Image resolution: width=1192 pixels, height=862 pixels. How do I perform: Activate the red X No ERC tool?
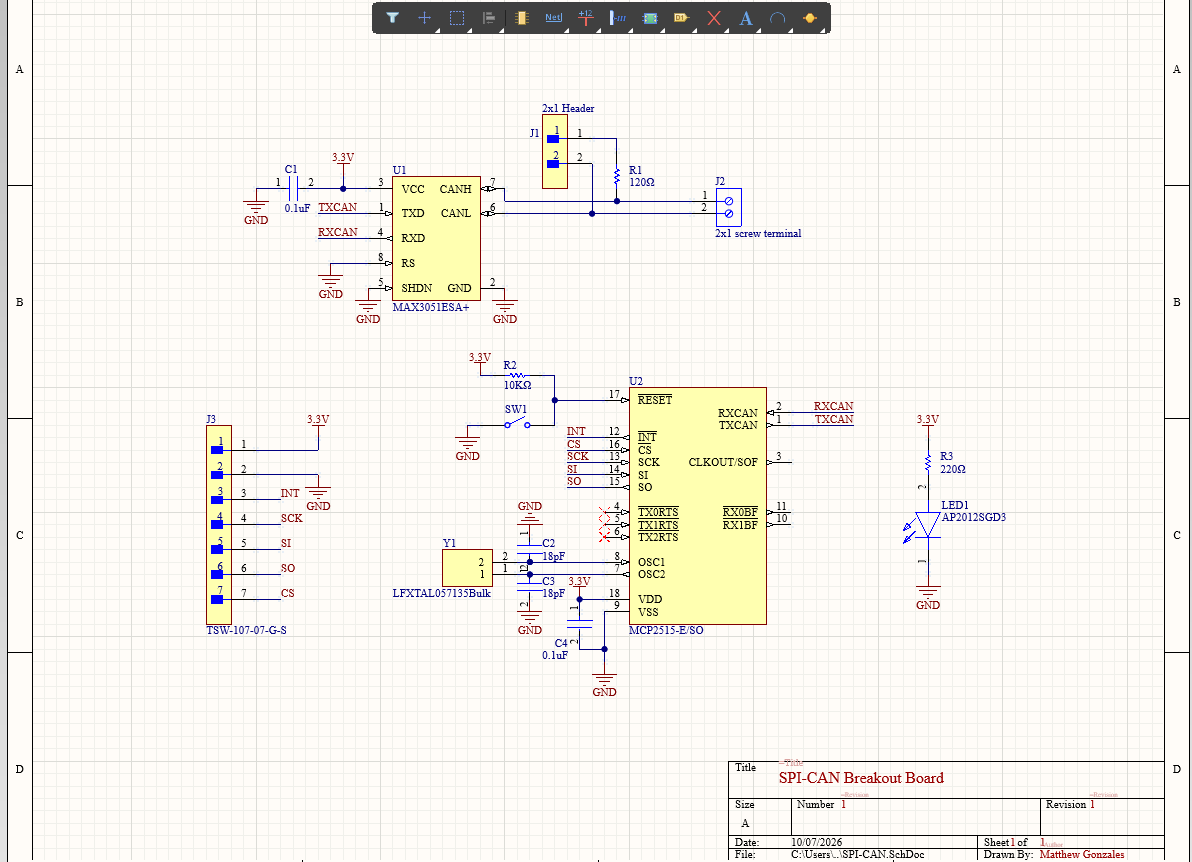(714, 17)
